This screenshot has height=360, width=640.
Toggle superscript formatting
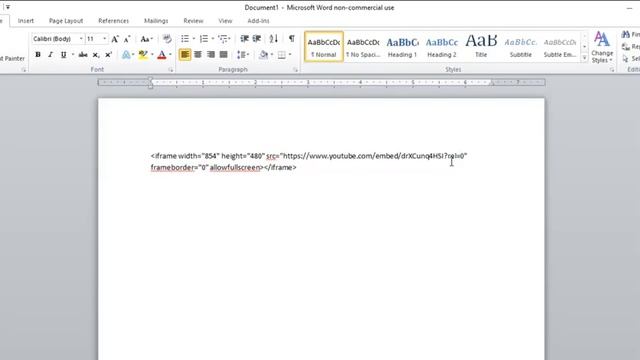click(108, 55)
